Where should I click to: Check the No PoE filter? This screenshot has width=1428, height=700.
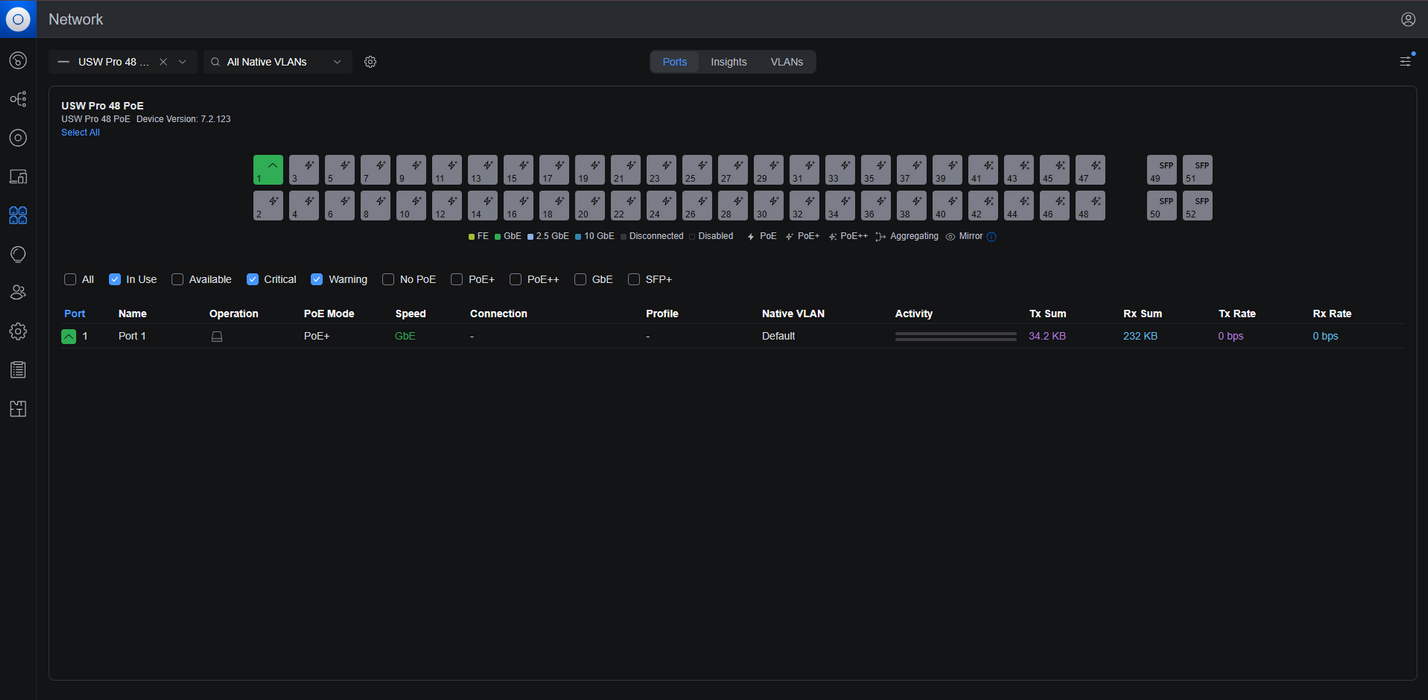[x=388, y=280]
